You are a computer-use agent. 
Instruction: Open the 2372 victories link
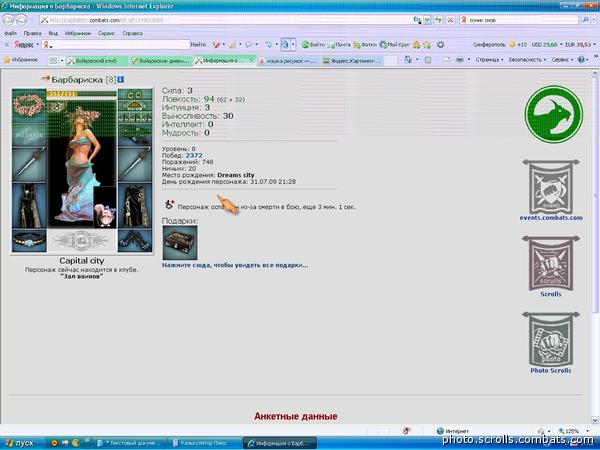[x=194, y=155]
